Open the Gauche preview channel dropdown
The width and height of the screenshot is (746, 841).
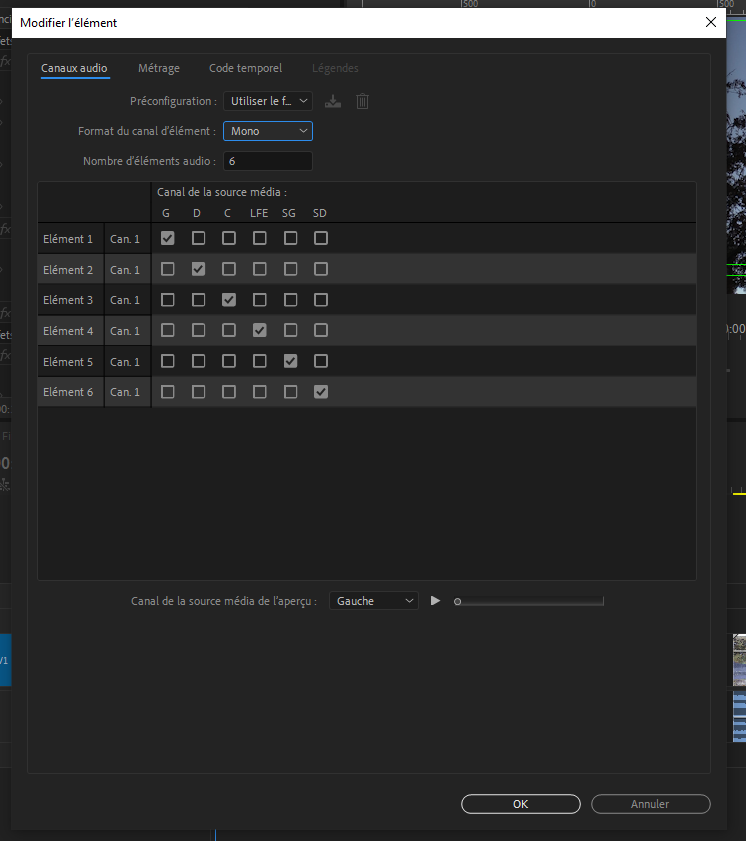373,601
